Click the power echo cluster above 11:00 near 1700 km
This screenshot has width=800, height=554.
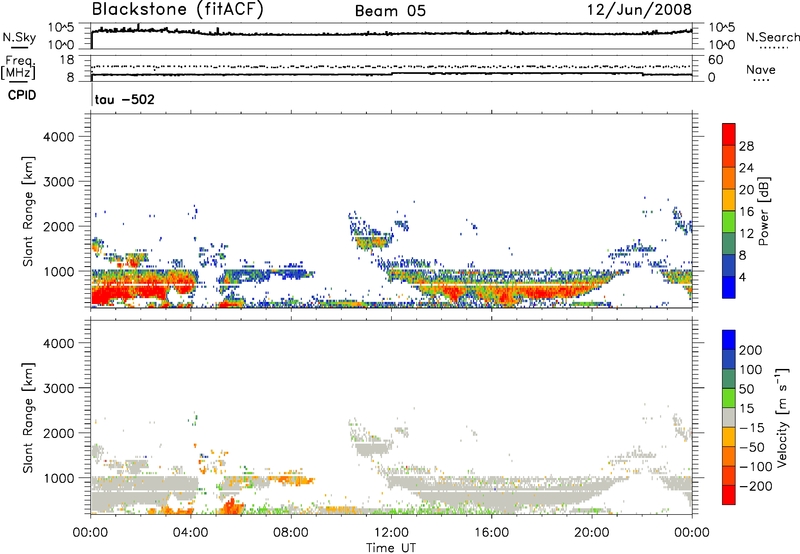coord(372,241)
